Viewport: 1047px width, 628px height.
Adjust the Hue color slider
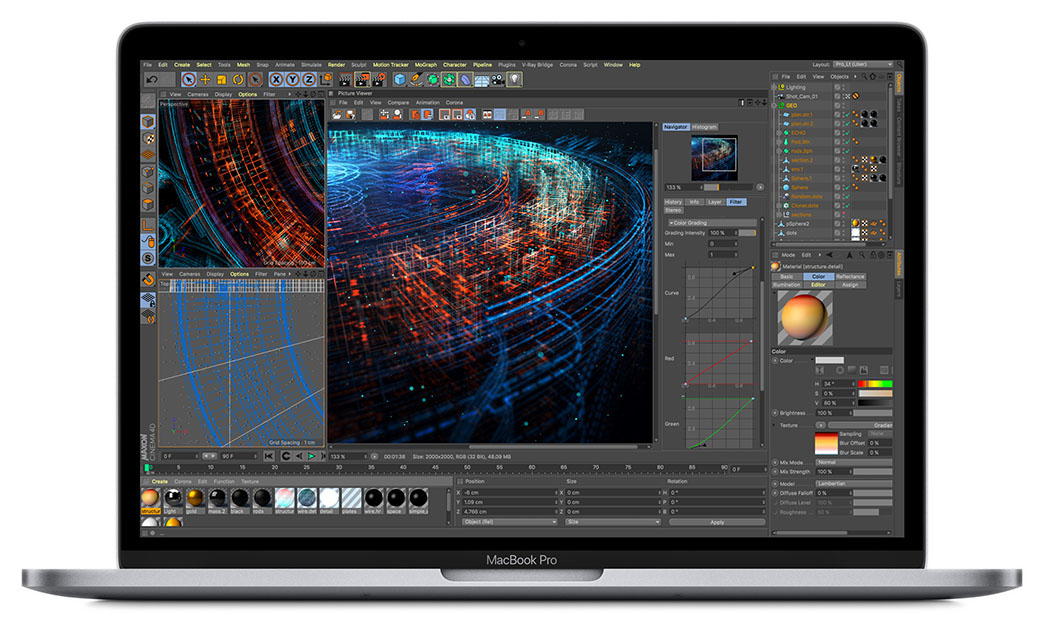[x=875, y=384]
